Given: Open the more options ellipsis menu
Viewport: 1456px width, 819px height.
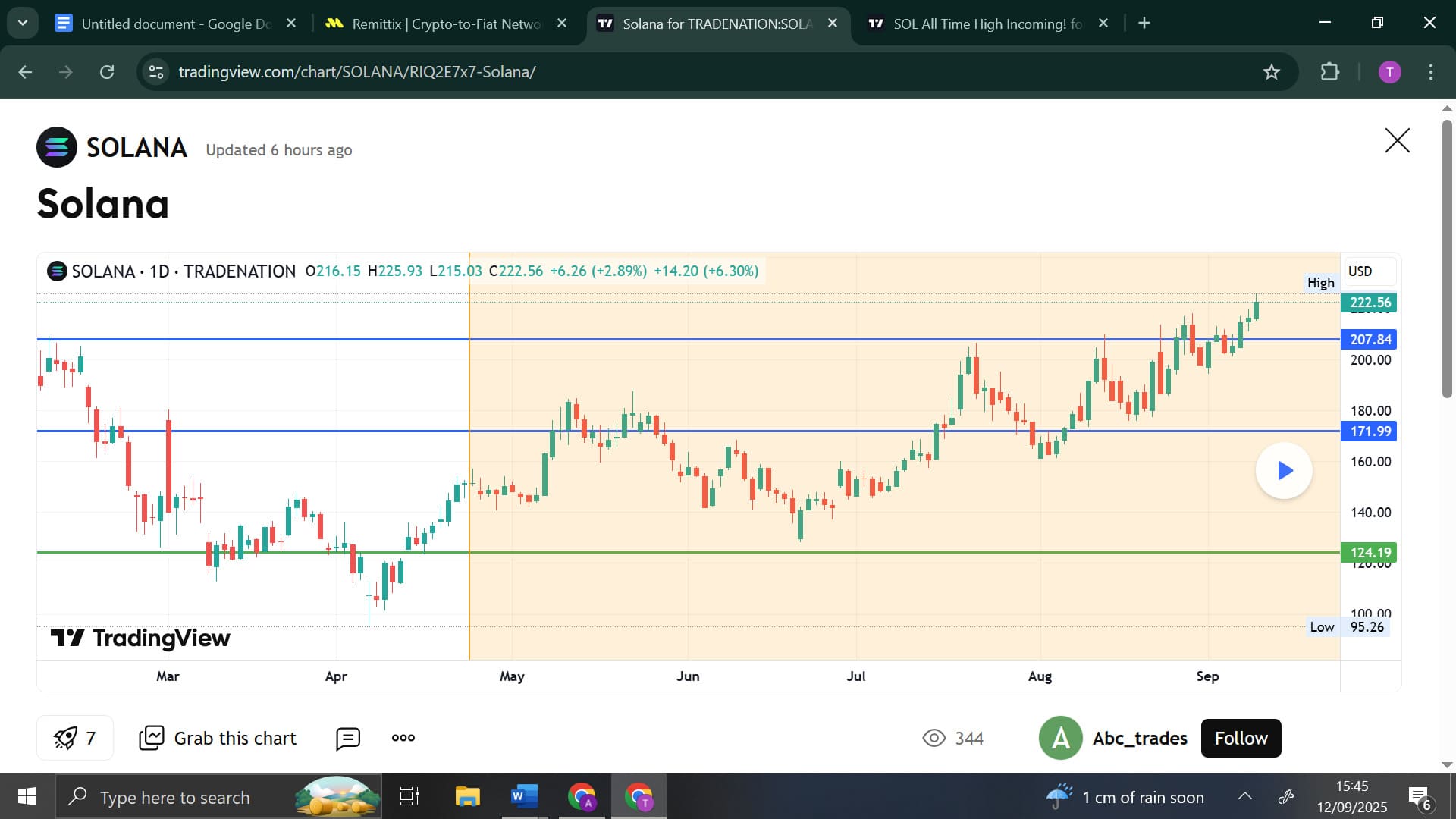Looking at the screenshot, I should (403, 738).
